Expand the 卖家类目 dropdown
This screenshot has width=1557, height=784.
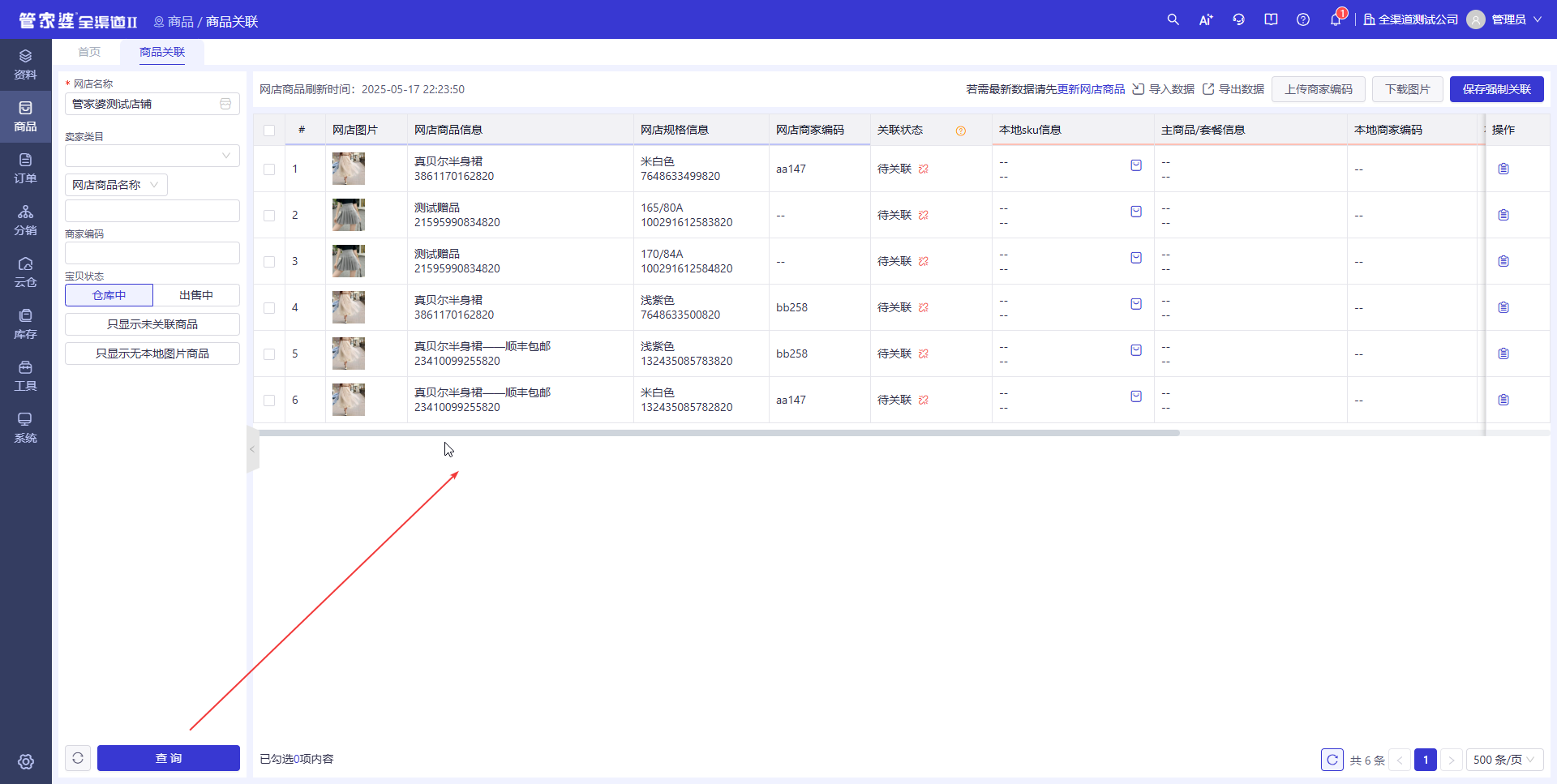point(152,156)
